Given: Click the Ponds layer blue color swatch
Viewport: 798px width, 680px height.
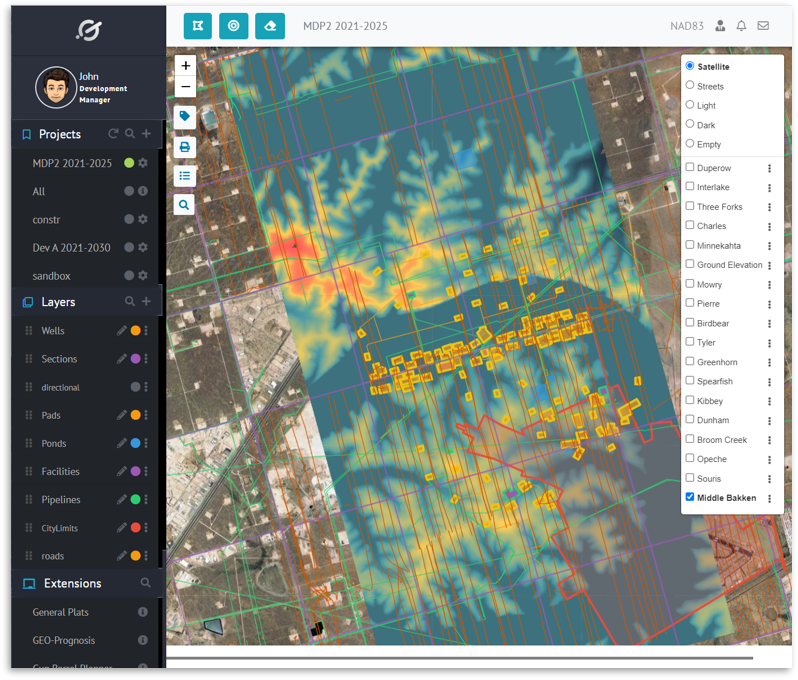Looking at the screenshot, I should click(x=135, y=443).
